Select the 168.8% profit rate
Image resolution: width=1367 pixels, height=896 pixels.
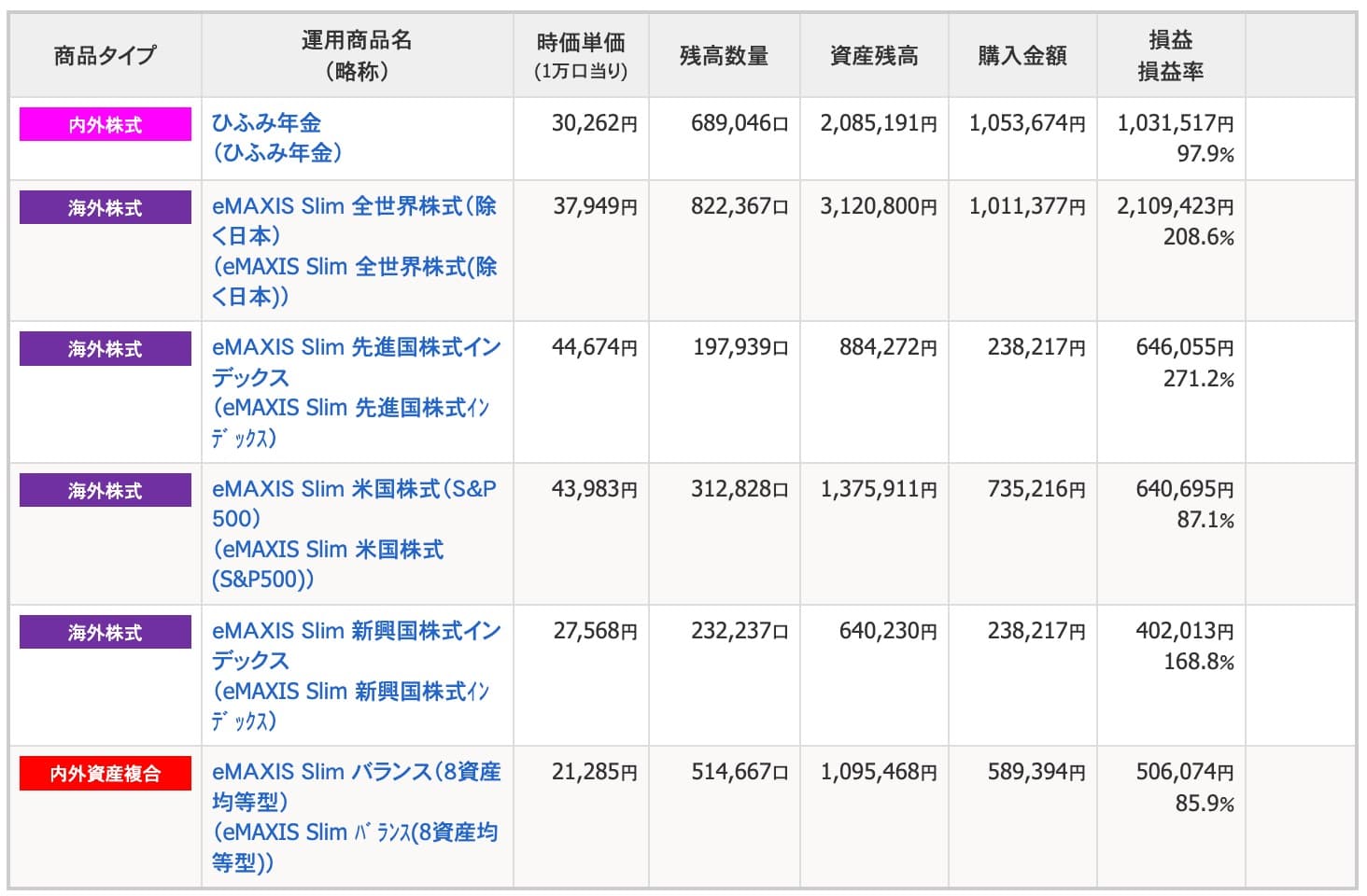click(1199, 662)
